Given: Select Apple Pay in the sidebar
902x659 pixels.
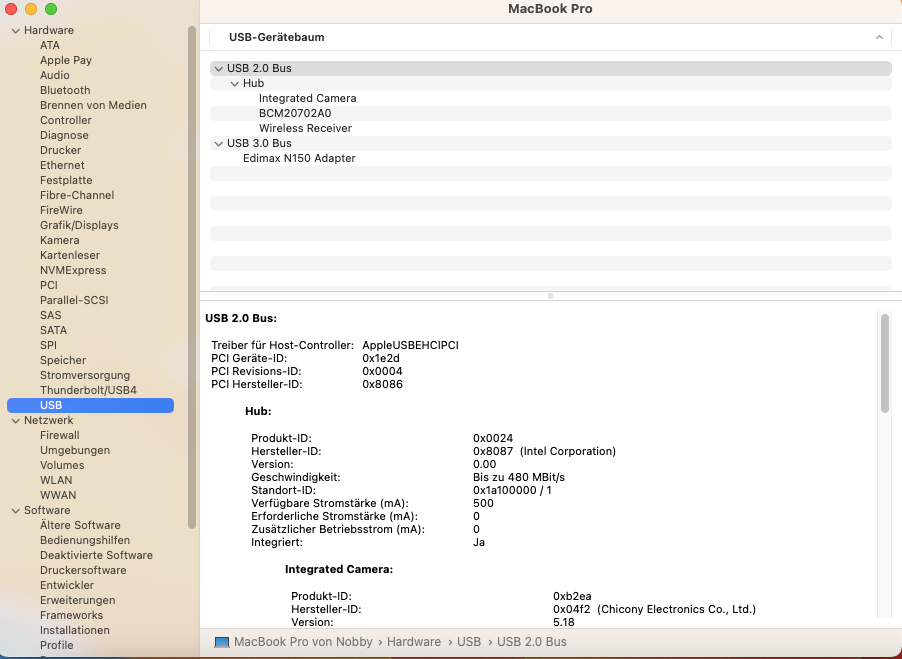Looking at the screenshot, I should (66, 60).
